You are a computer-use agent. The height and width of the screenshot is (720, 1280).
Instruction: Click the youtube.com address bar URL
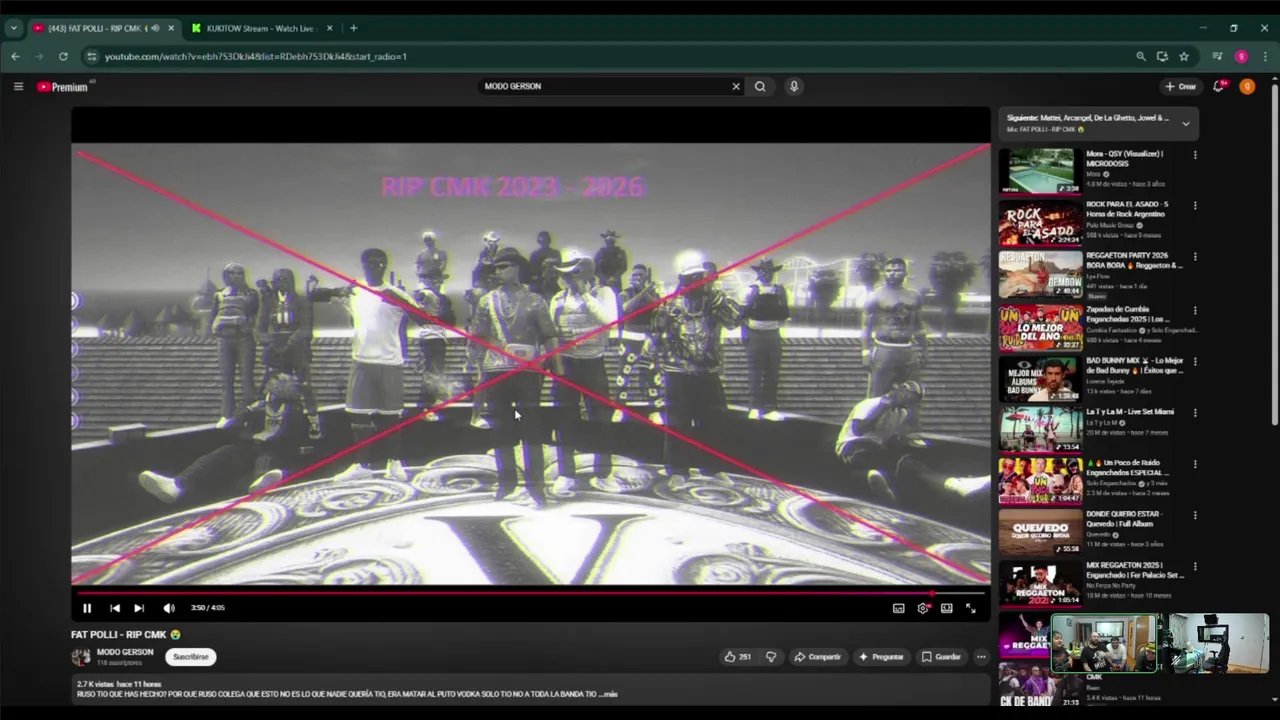click(x=256, y=57)
